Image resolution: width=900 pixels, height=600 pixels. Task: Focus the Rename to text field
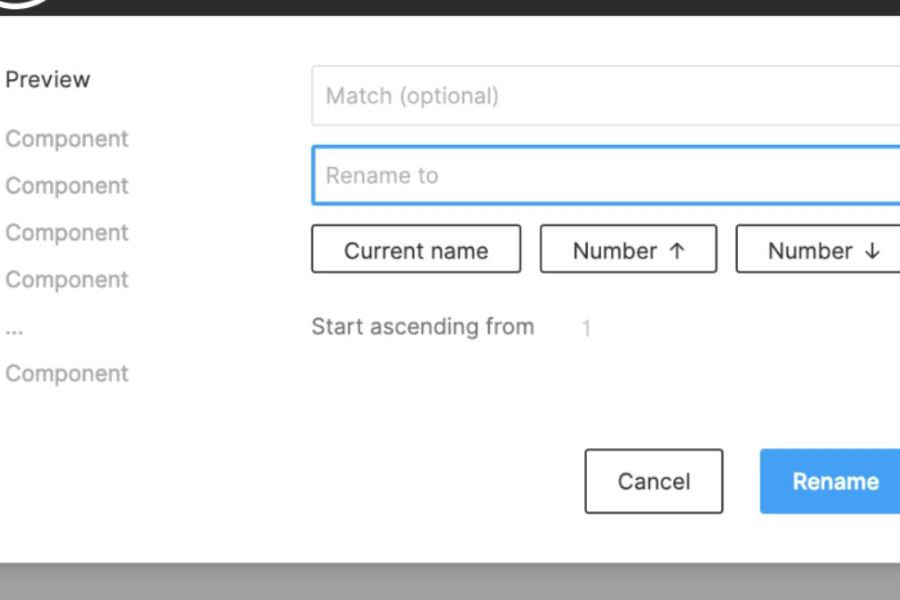(x=606, y=176)
